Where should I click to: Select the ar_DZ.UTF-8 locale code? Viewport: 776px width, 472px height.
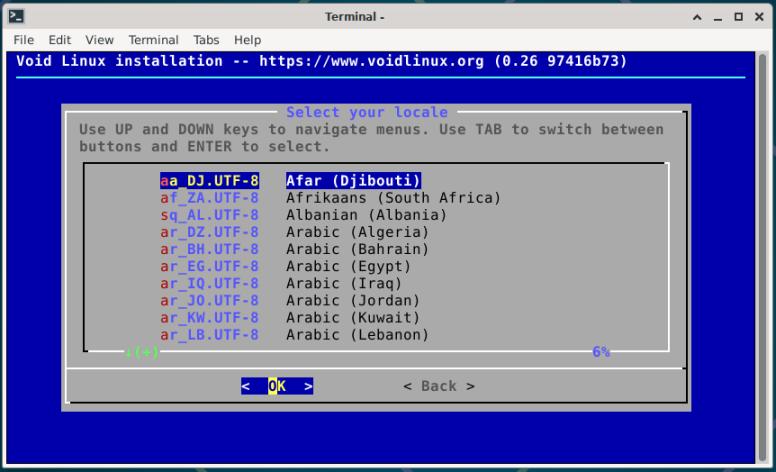coord(209,232)
